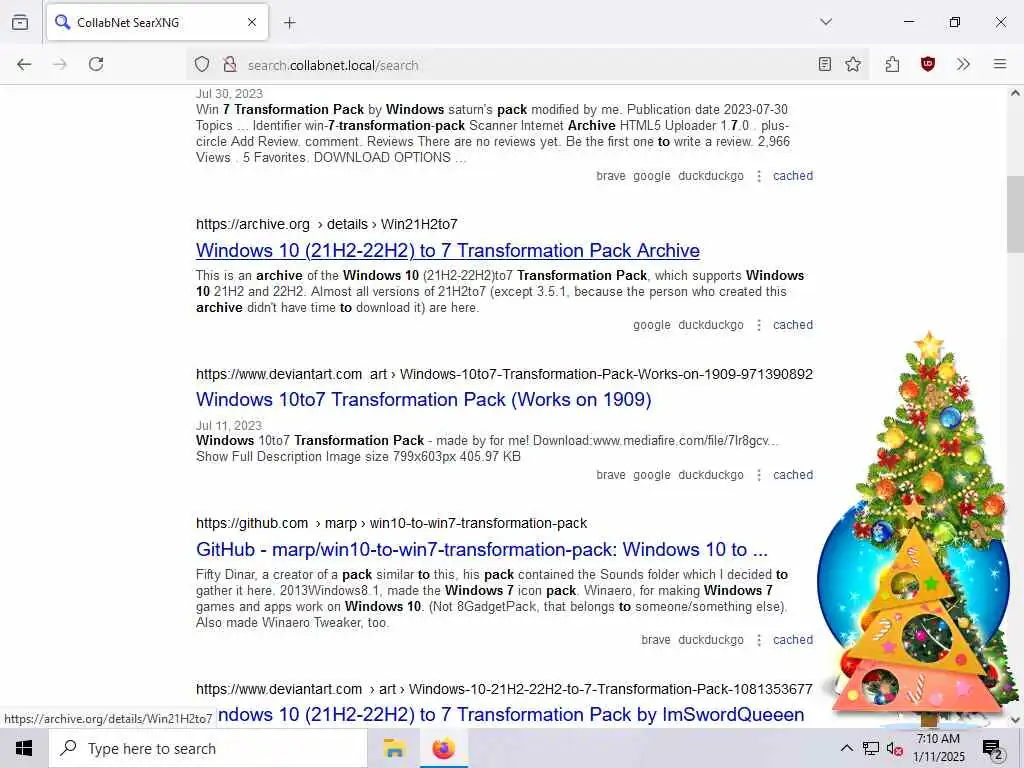Open the notification center icon
1024x768 pixels.
tap(992, 749)
